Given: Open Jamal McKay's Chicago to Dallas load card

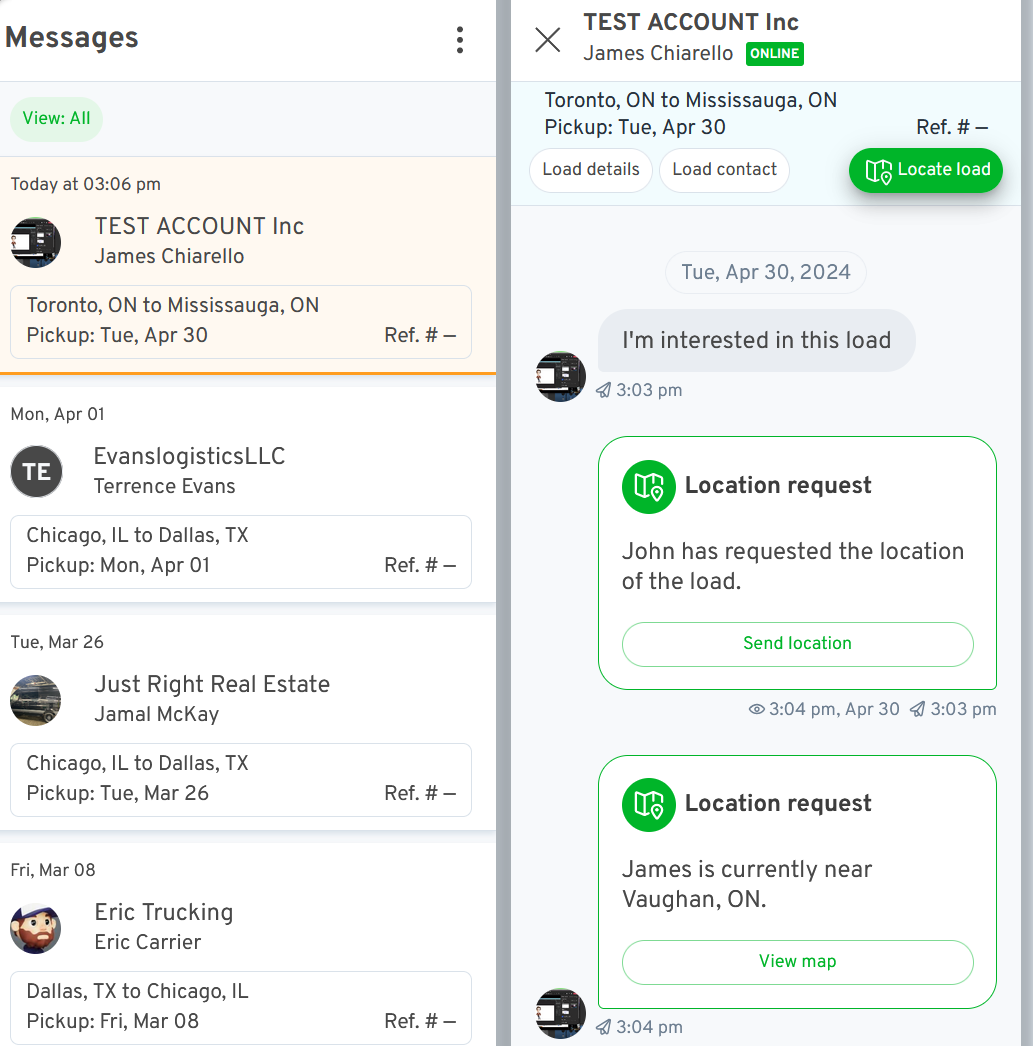Looking at the screenshot, I should point(241,779).
